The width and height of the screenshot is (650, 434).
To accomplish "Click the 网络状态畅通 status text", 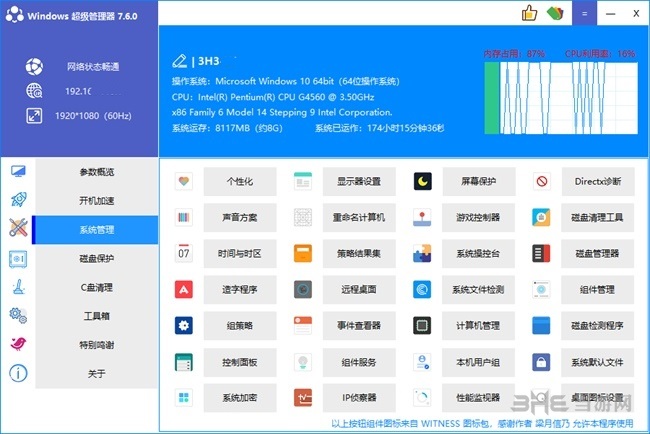I will (93, 66).
